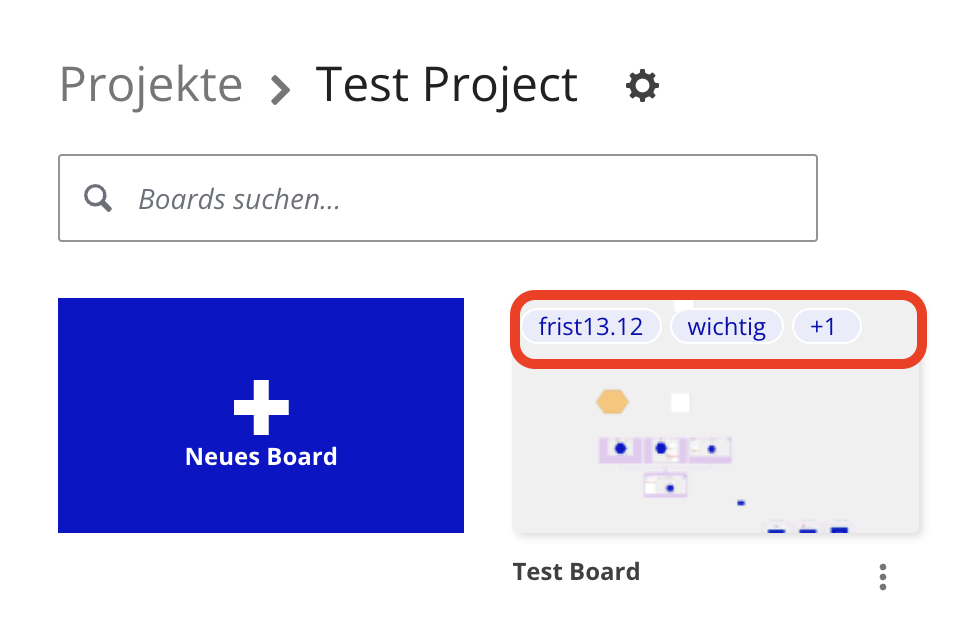Open the Test Board title link
962x640 pixels.
[576, 572]
